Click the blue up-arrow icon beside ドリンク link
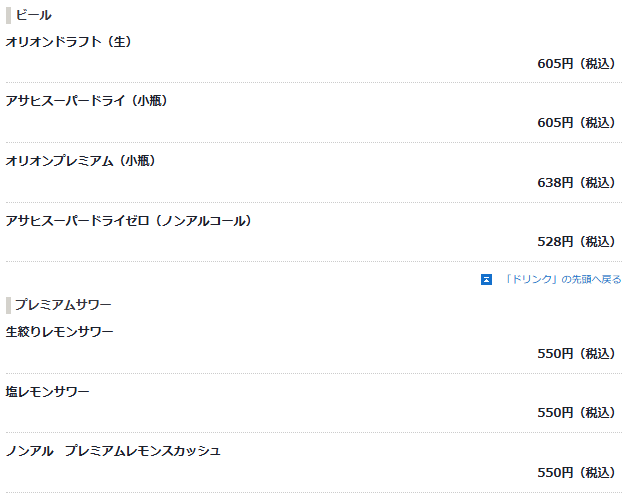The image size is (629, 495). coord(486,279)
